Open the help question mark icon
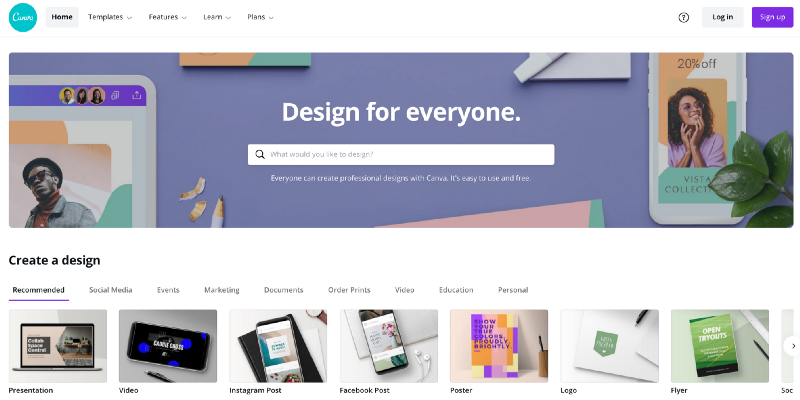The height and width of the screenshot is (400, 800). coord(684,17)
